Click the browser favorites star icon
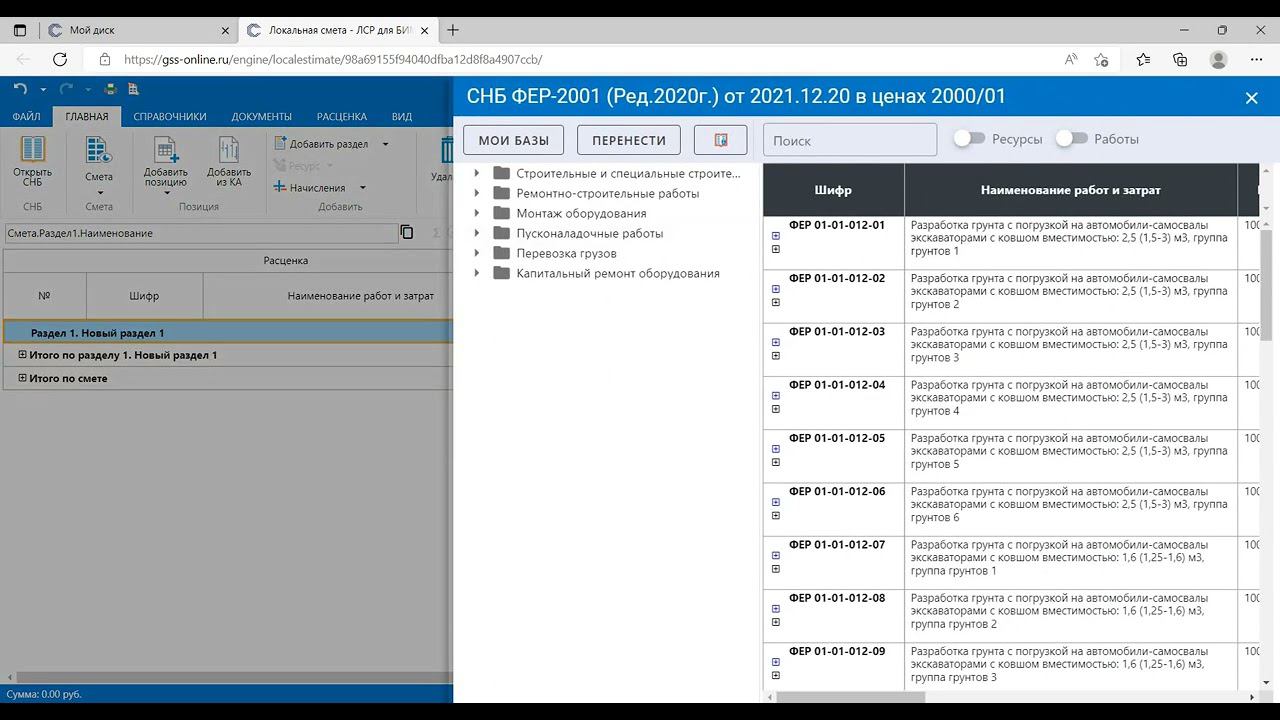 point(1101,59)
